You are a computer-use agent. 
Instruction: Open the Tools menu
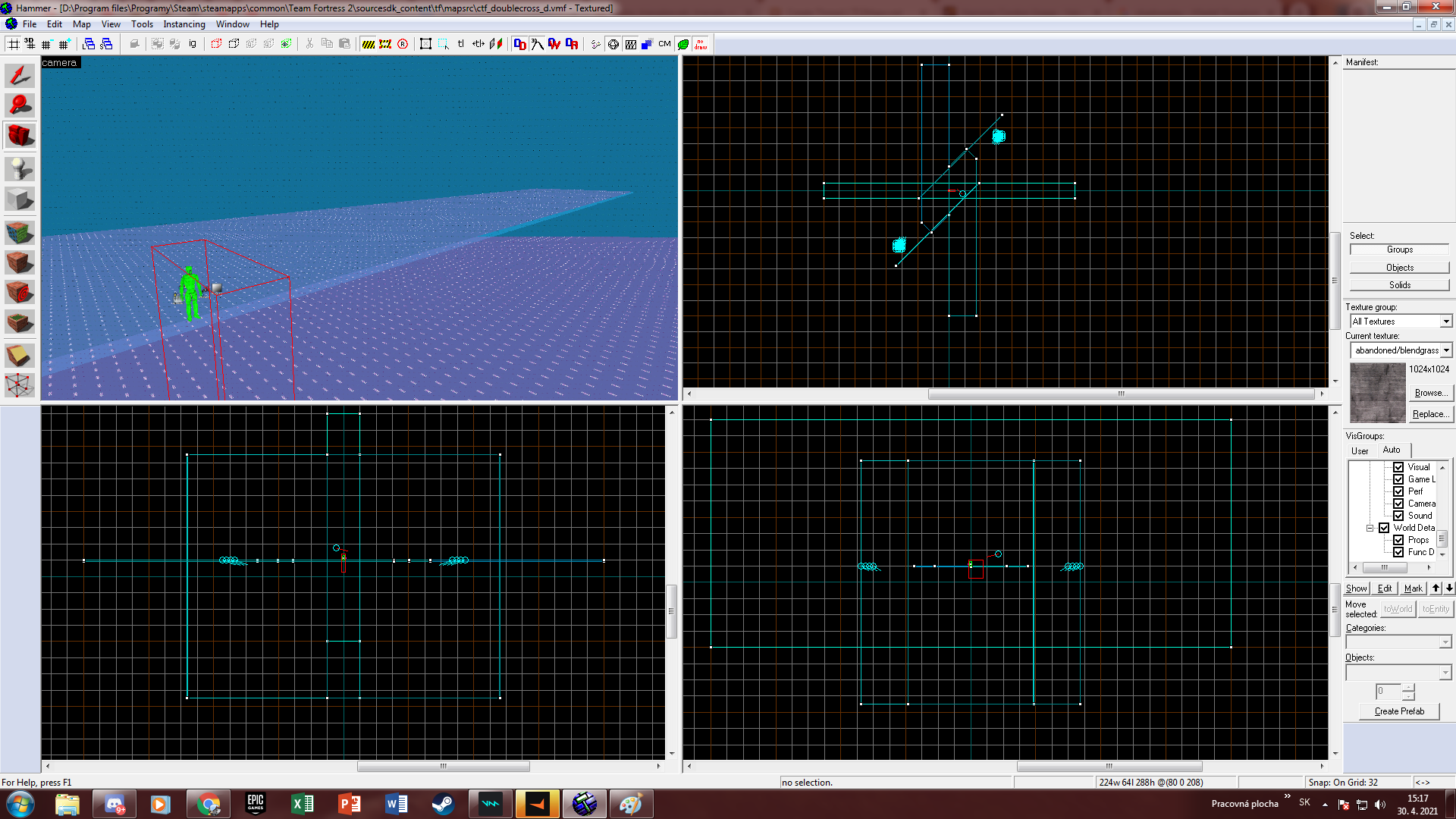[142, 24]
